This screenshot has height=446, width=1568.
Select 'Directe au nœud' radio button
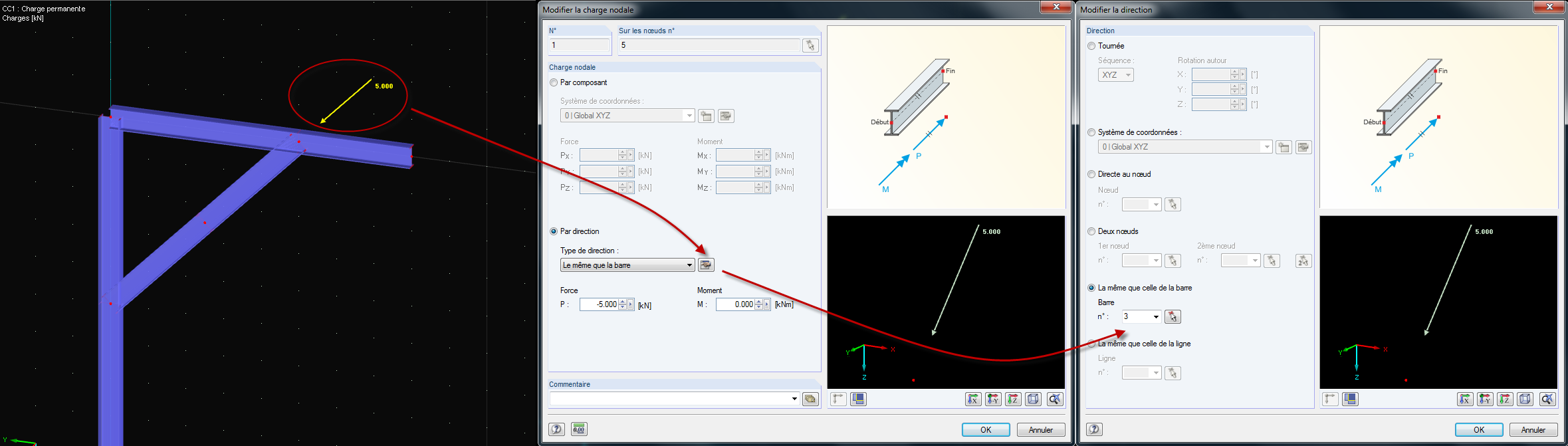(1091, 174)
